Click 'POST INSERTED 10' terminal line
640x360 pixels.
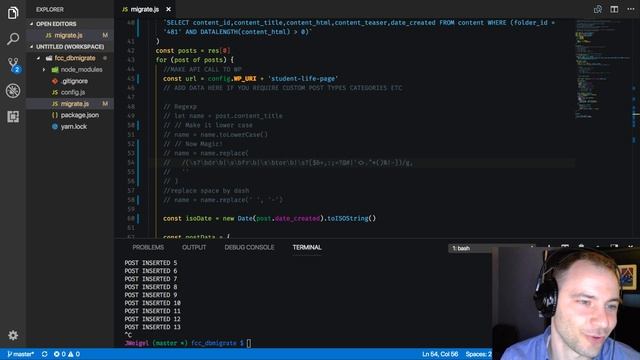pos(152,303)
